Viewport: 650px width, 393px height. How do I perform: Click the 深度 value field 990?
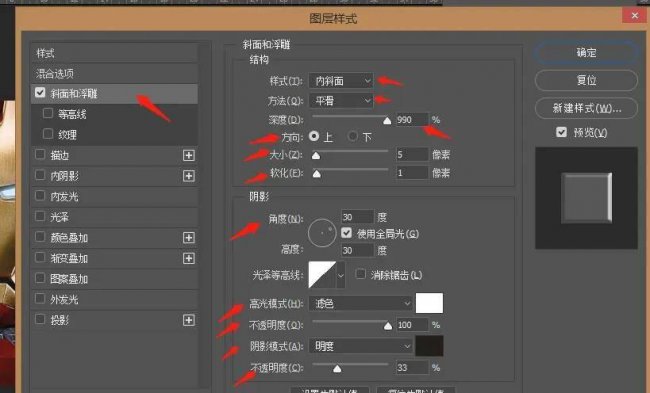(x=412, y=120)
